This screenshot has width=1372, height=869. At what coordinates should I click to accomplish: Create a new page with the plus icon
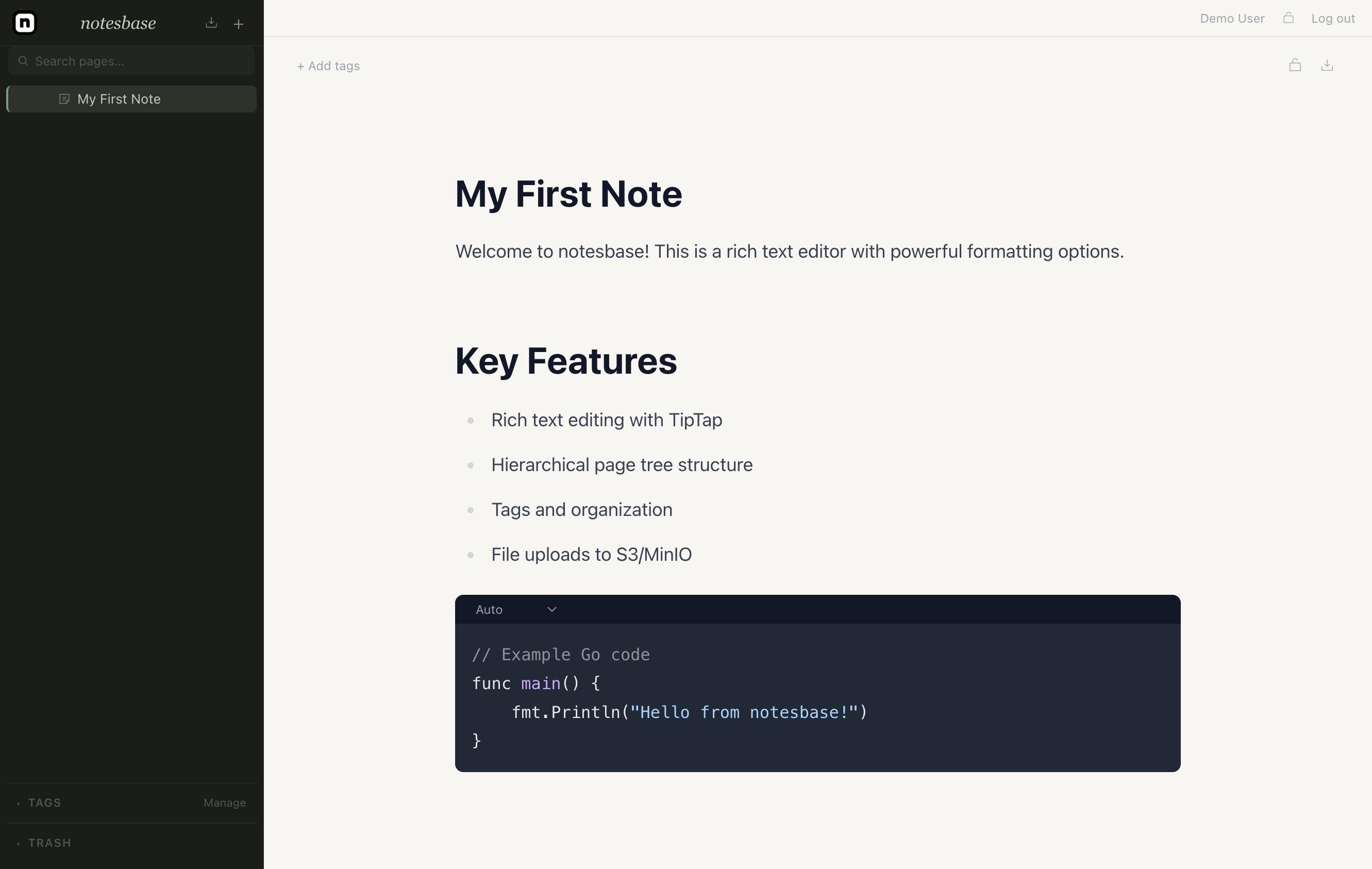(238, 23)
